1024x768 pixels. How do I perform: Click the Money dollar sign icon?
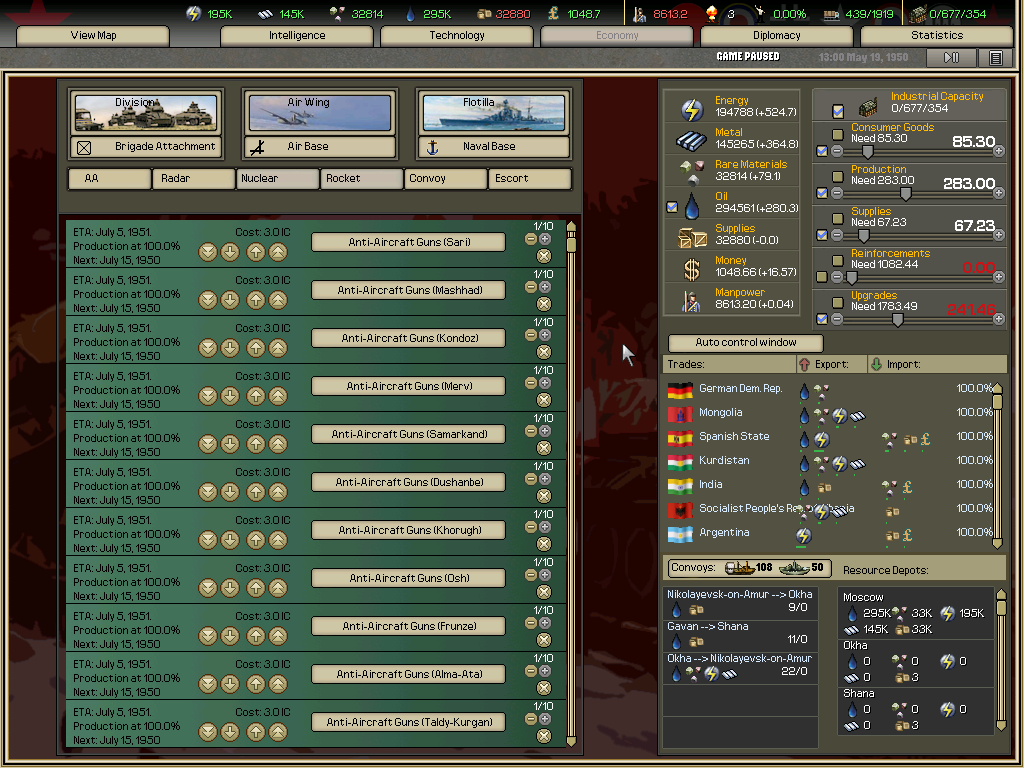(x=692, y=269)
